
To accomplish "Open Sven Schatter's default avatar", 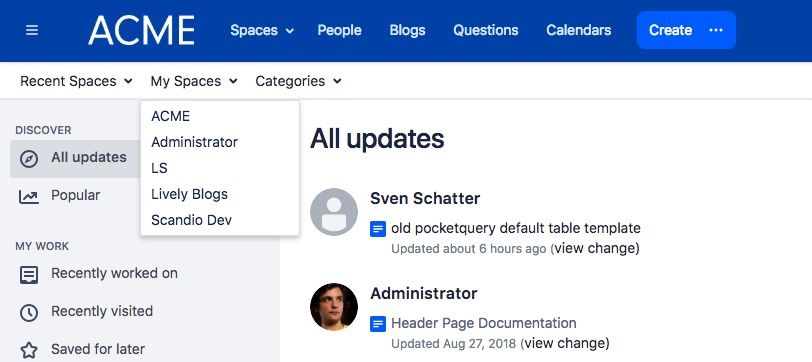I will 334,212.
